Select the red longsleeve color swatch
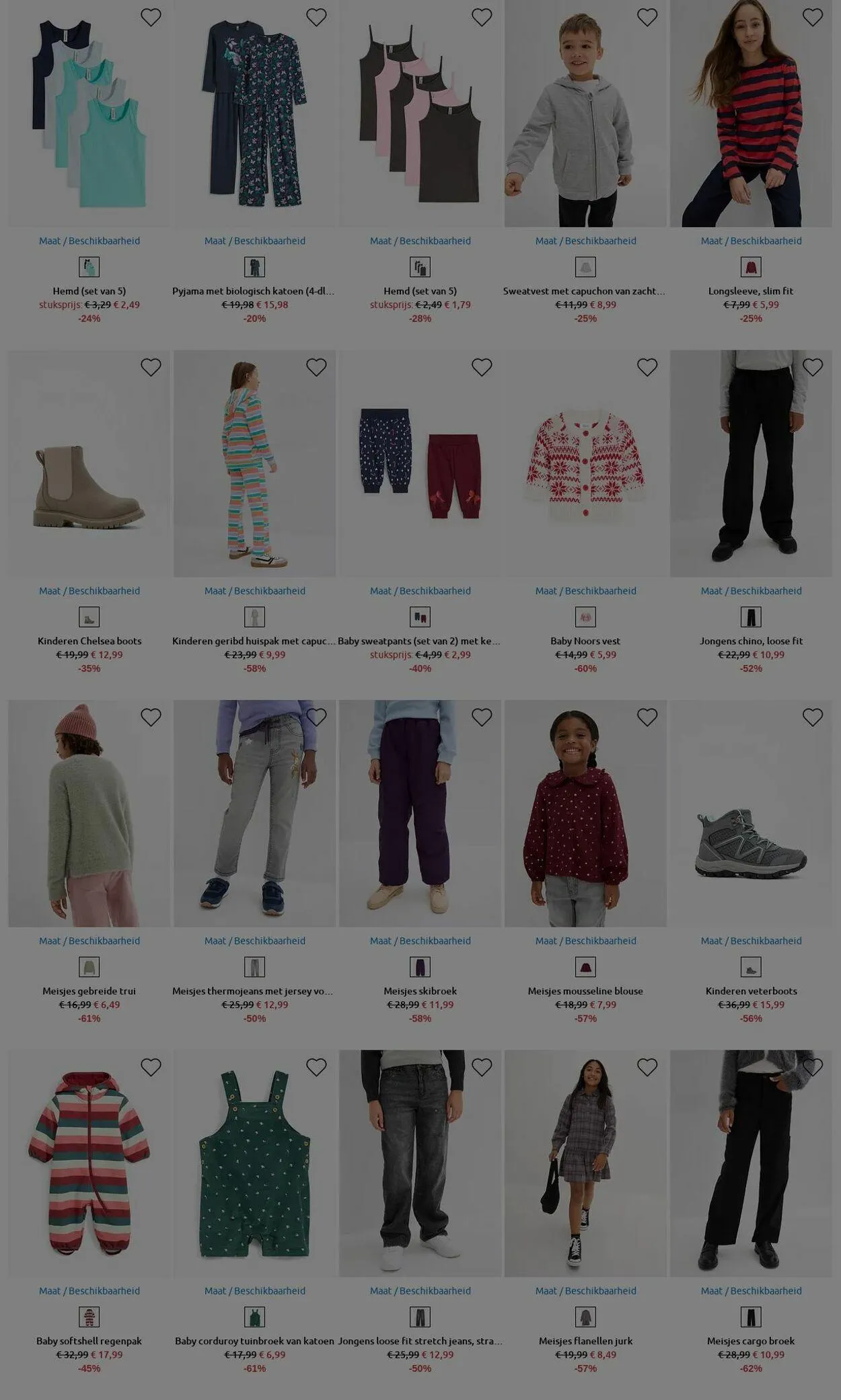 click(751, 267)
